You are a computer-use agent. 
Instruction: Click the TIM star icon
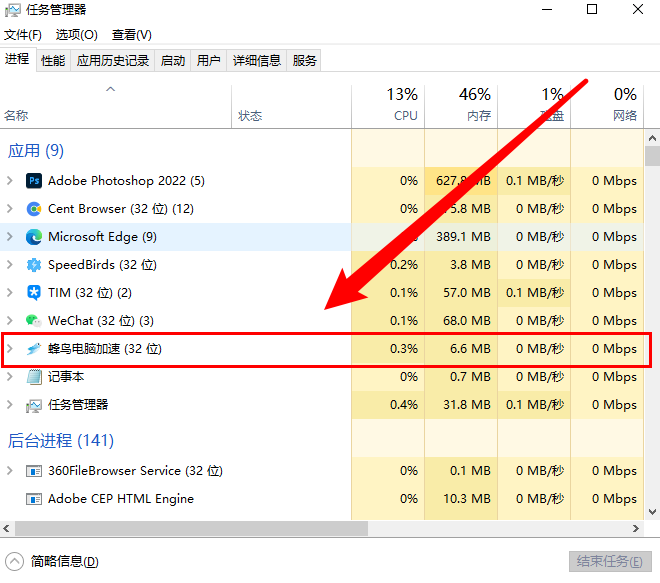pos(34,293)
